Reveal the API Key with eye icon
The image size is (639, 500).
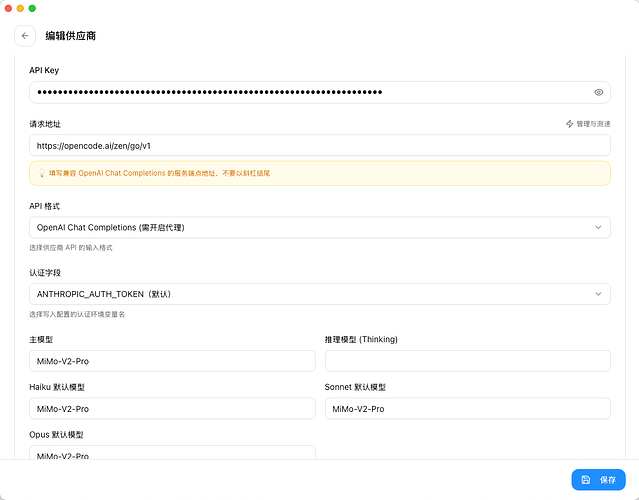[x=598, y=93]
